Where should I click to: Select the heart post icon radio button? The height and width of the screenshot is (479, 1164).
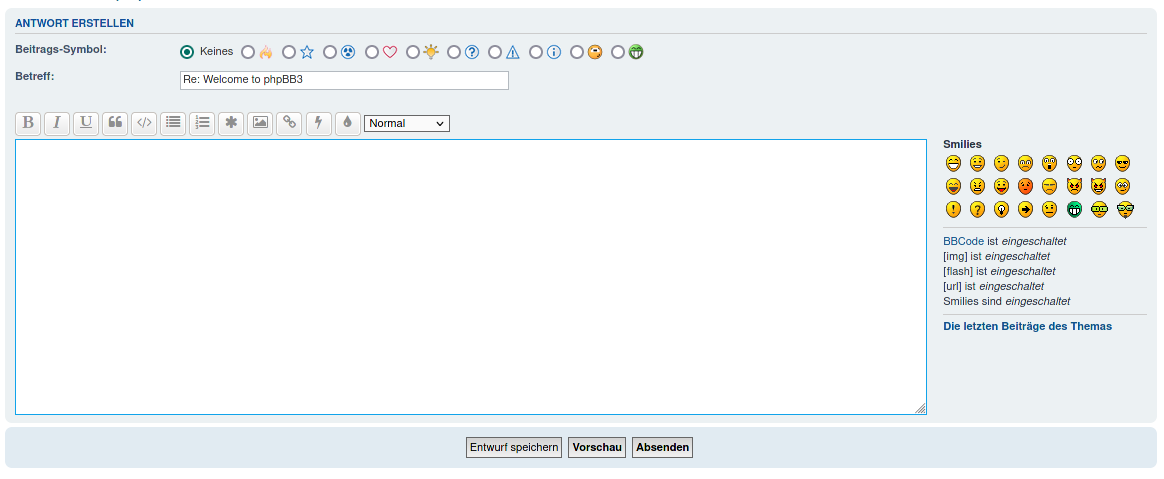(x=372, y=52)
